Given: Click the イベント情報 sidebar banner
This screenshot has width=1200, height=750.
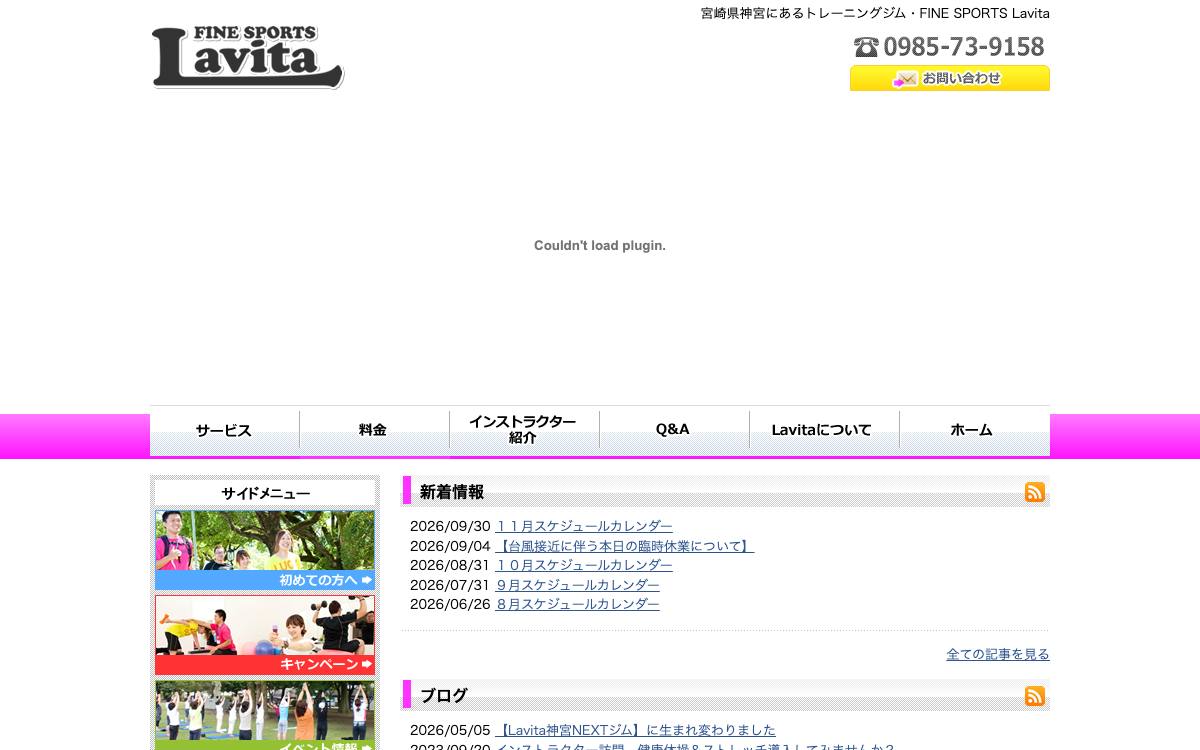Looking at the screenshot, I should pyautogui.click(x=265, y=715).
